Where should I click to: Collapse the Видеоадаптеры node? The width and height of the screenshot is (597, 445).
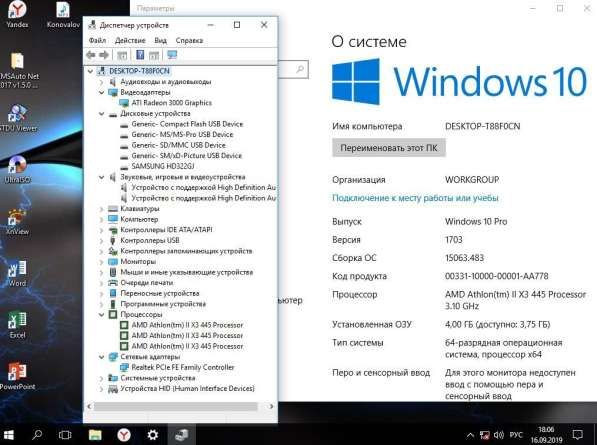101,93
